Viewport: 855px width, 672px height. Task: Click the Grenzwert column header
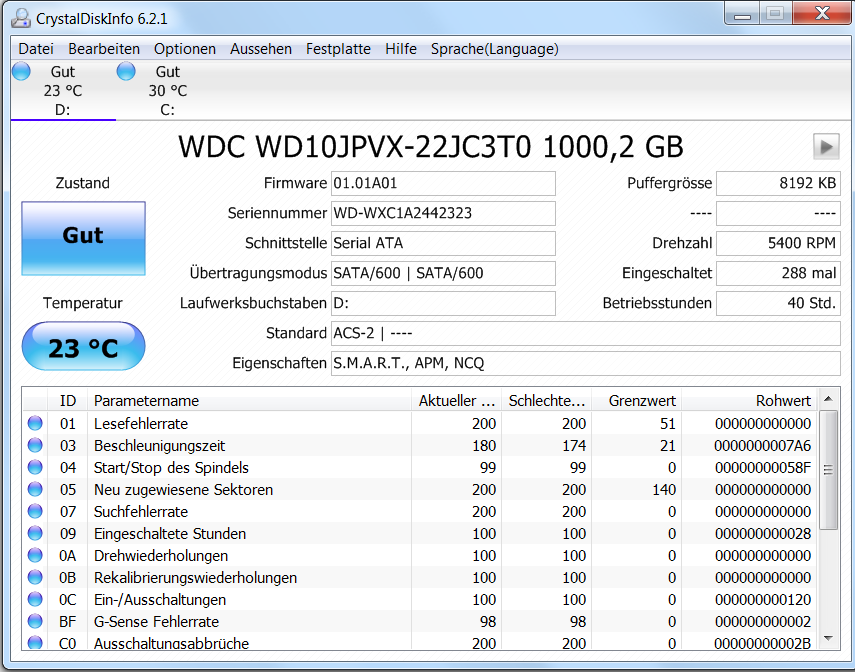[x=636, y=401]
